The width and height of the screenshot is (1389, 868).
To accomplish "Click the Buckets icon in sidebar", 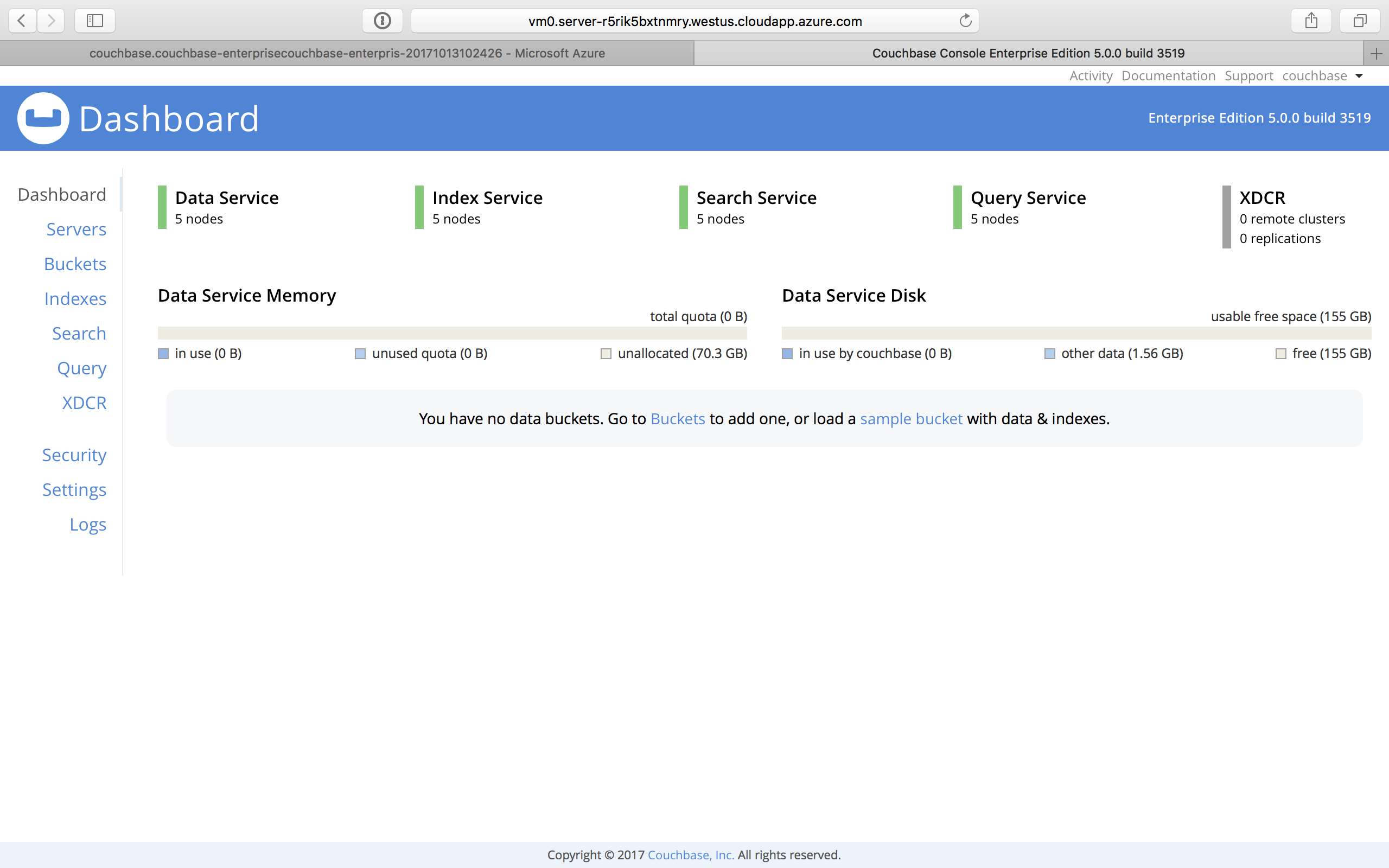I will (74, 263).
